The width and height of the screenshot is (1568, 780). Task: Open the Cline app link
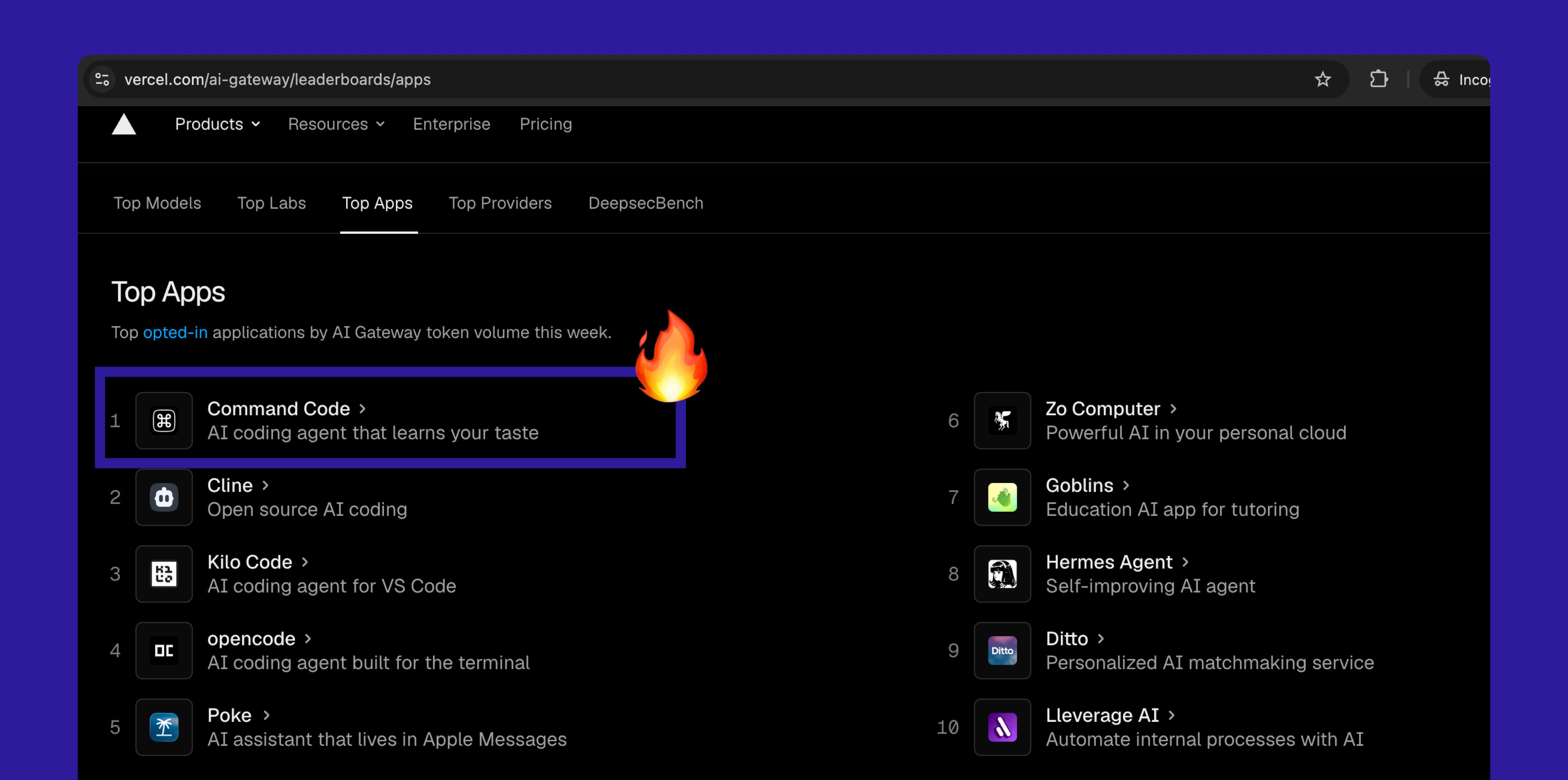pos(230,486)
